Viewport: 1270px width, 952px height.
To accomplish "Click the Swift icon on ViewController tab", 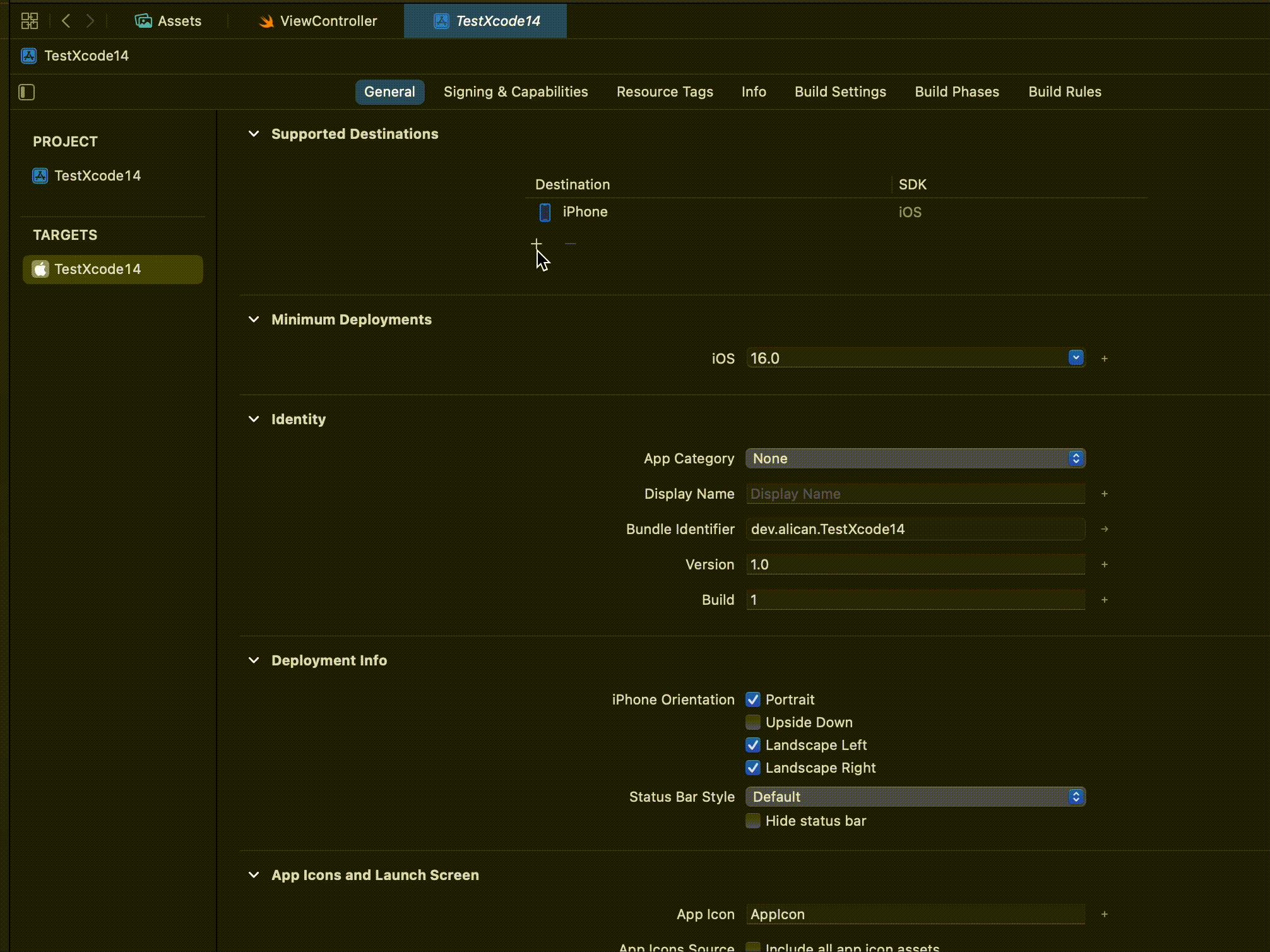I will tap(266, 21).
